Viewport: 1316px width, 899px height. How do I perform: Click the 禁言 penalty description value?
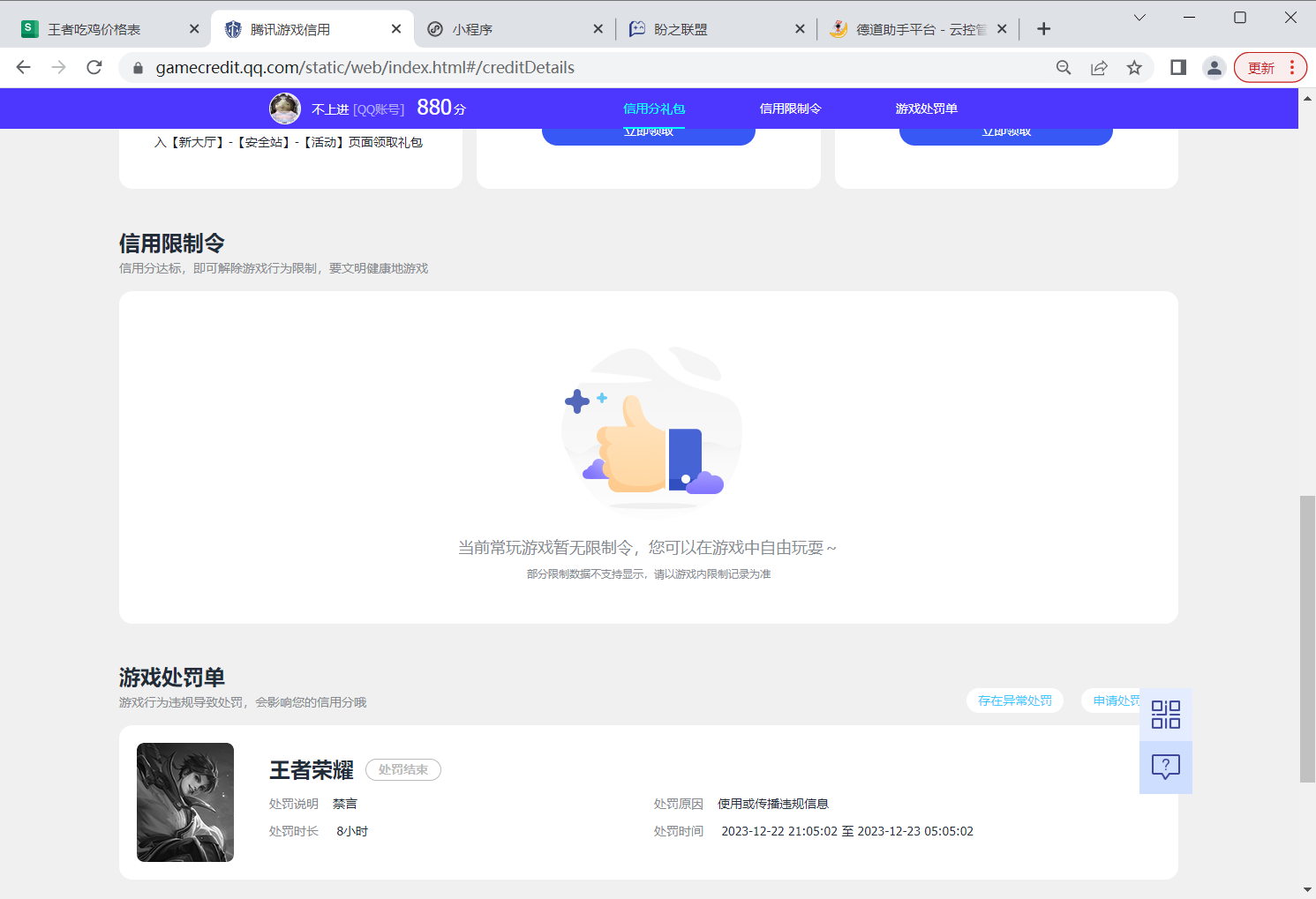click(345, 804)
